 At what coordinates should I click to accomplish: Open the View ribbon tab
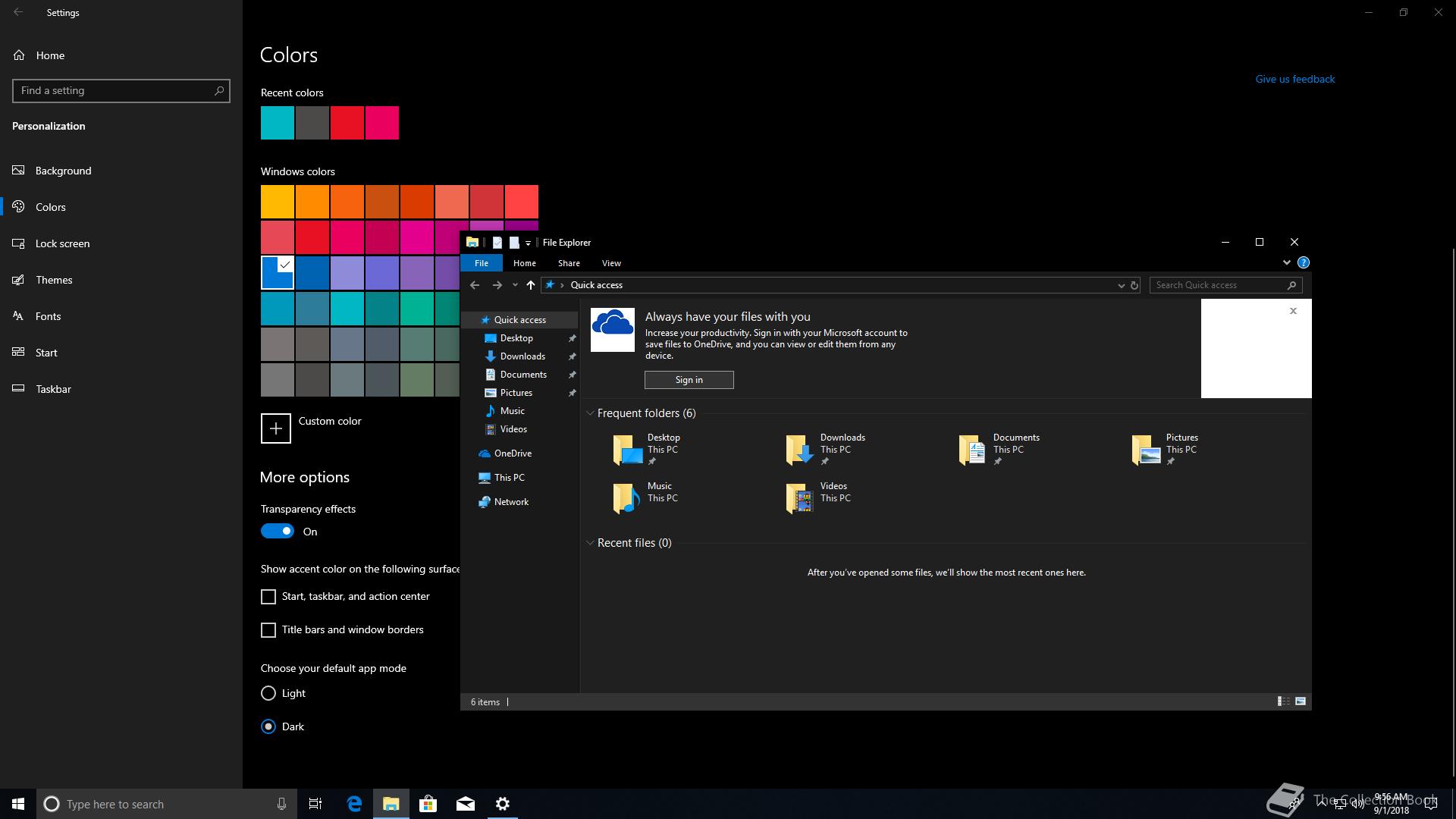pos(611,263)
